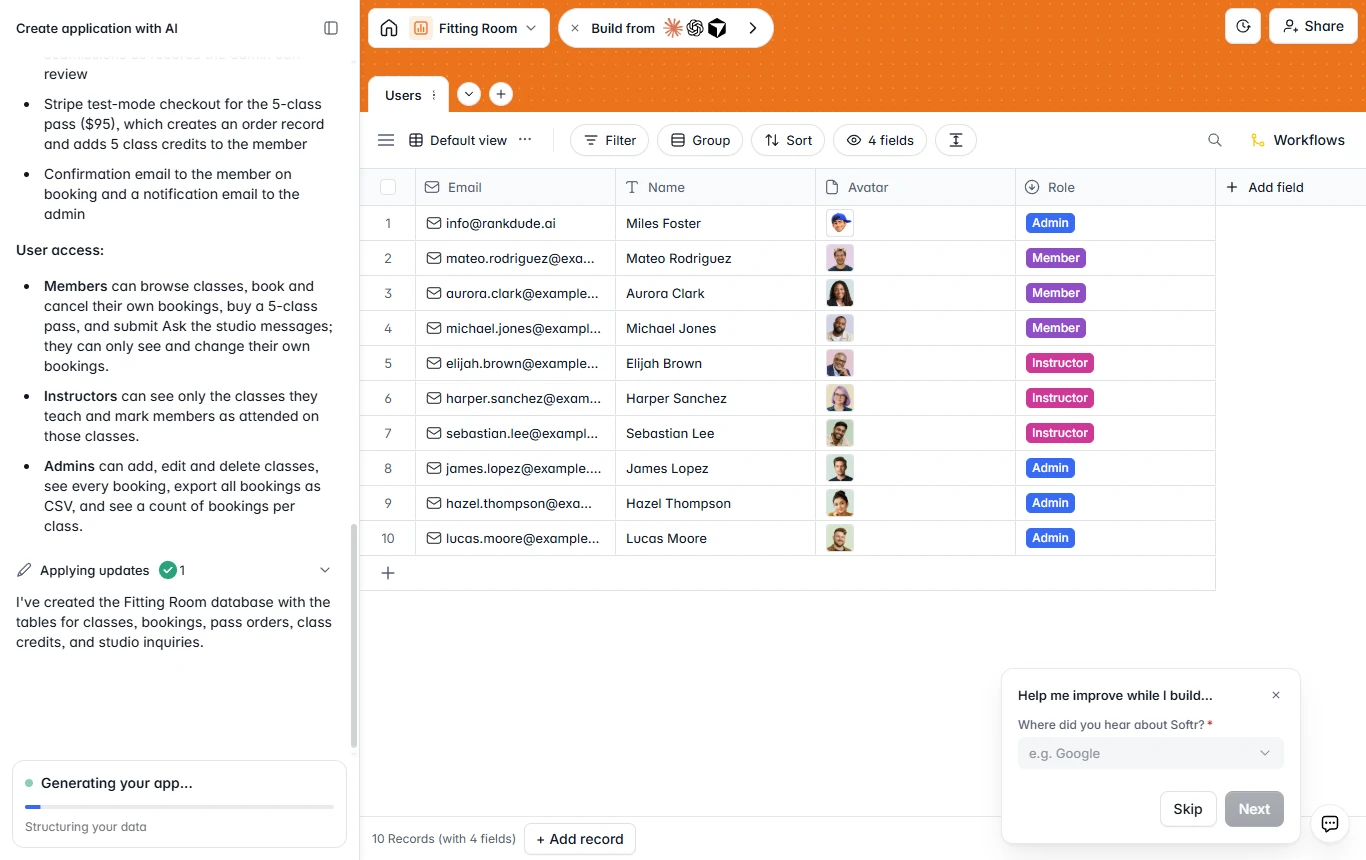Add a new table

click(x=501, y=94)
